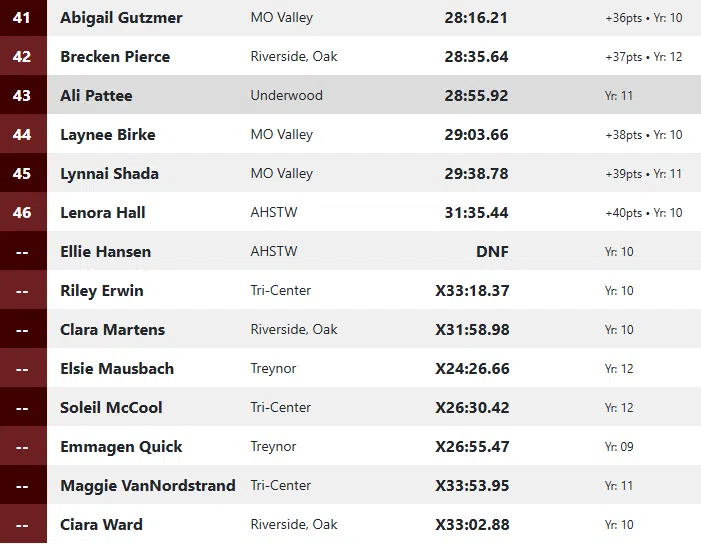The width and height of the screenshot is (701, 544).
Task: Click the 28:16.21 finish time
Action: 476,18
